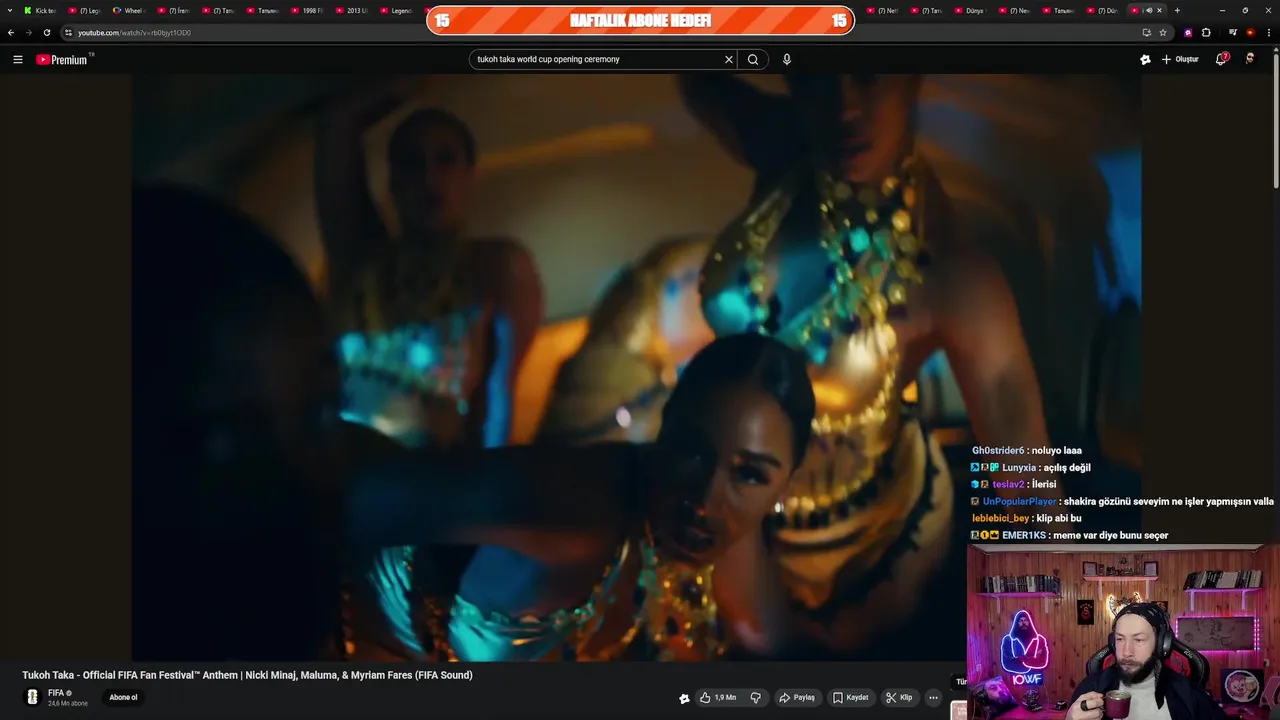1280x720 pixels.
Task: Click the HAFTALIK ABONE HEDEFİ banner
Action: (x=640, y=20)
